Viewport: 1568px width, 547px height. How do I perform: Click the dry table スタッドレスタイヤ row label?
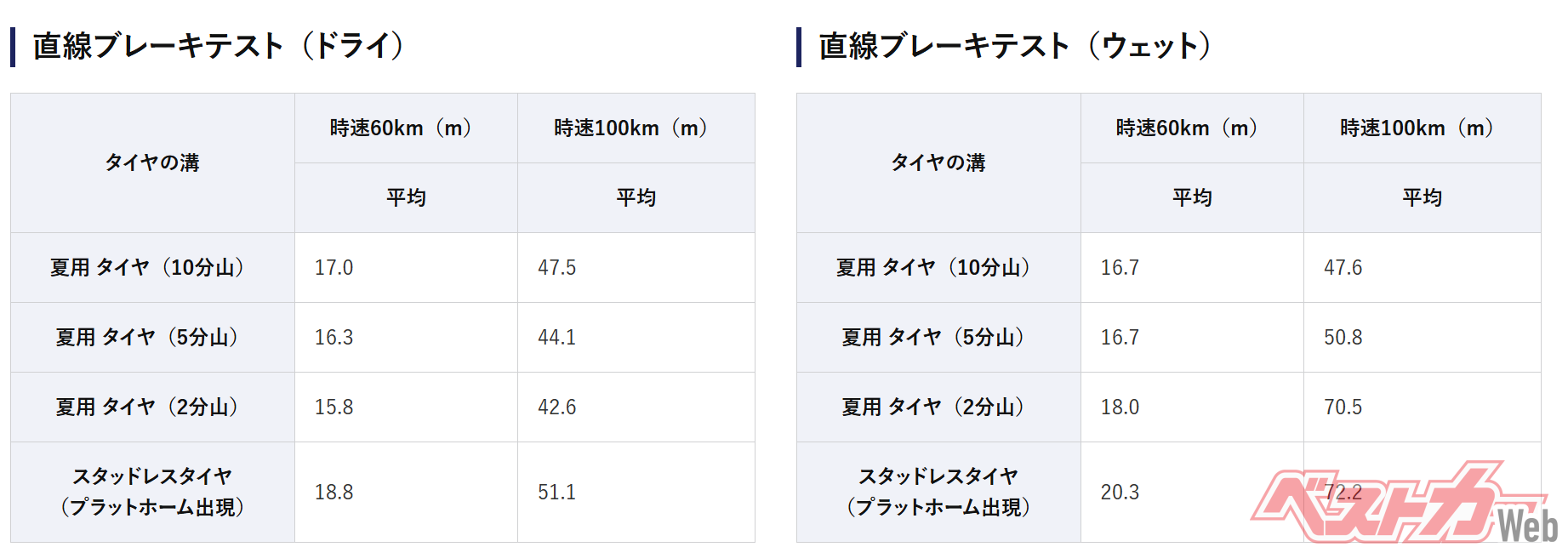(x=152, y=492)
